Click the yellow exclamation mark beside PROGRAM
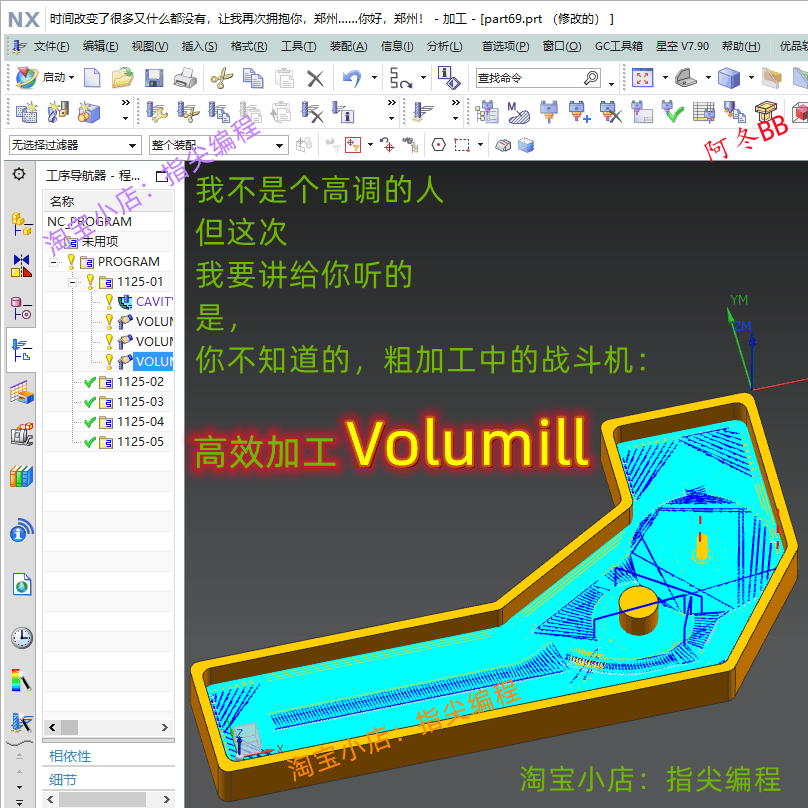This screenshot has height=808, width=808. pyautogui.click(x=72, y=261)
